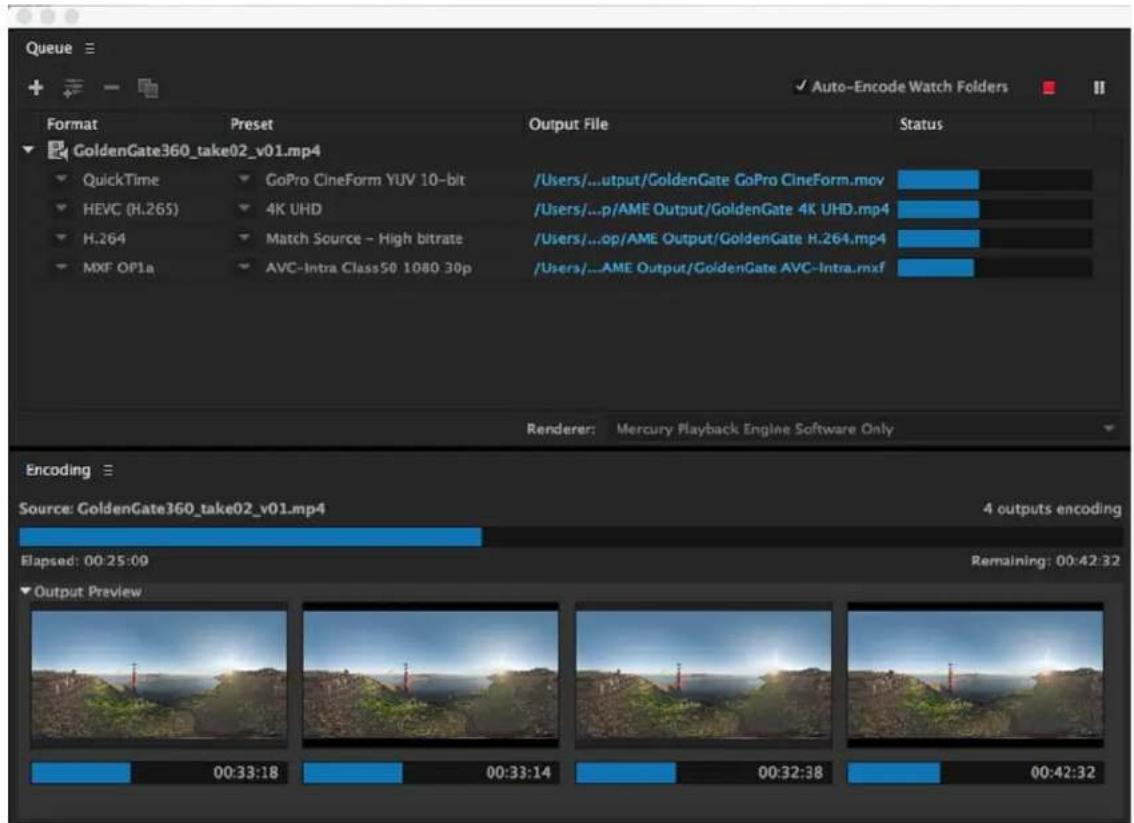Image resolution: width=1134 pixels, height=823 pixels.
Task: Click status progress bar of H.264.mp4 output
Action: click(994, 239)
